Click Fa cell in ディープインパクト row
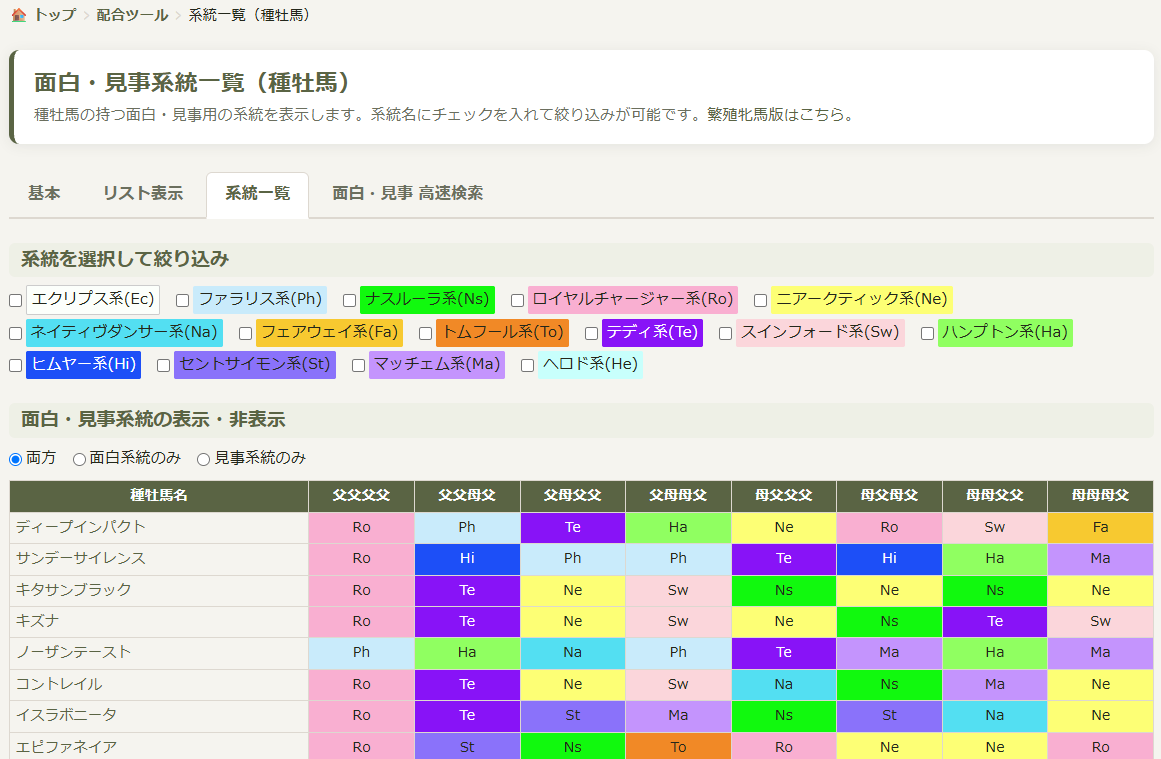Image resolution: width=1161 pixels, height=759 pixels. [1100, 527]
